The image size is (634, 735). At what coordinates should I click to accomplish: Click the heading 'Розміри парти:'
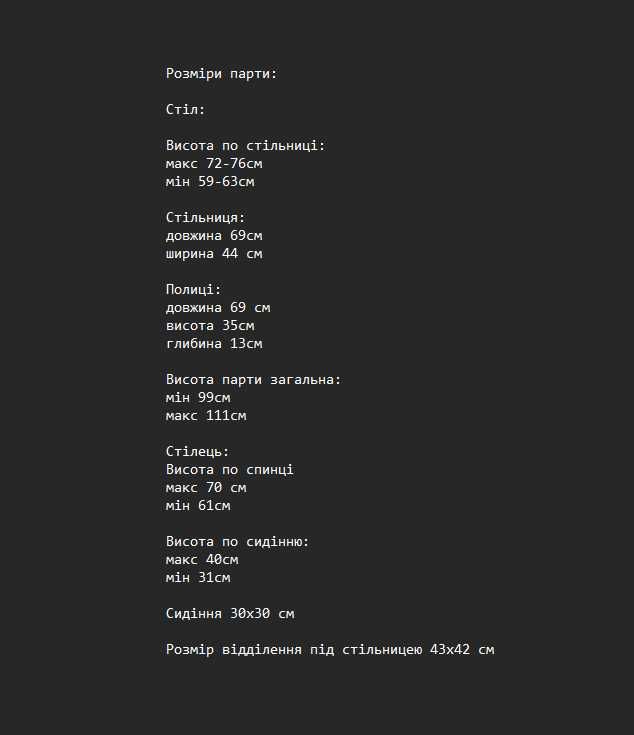coord(222,74)
